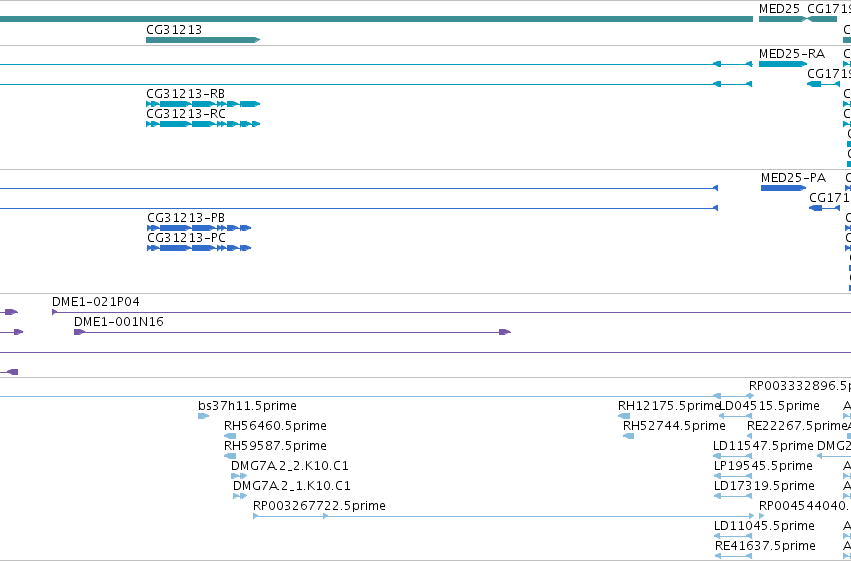Click the LD11045.5prime EST

click(x=733, y=536)
